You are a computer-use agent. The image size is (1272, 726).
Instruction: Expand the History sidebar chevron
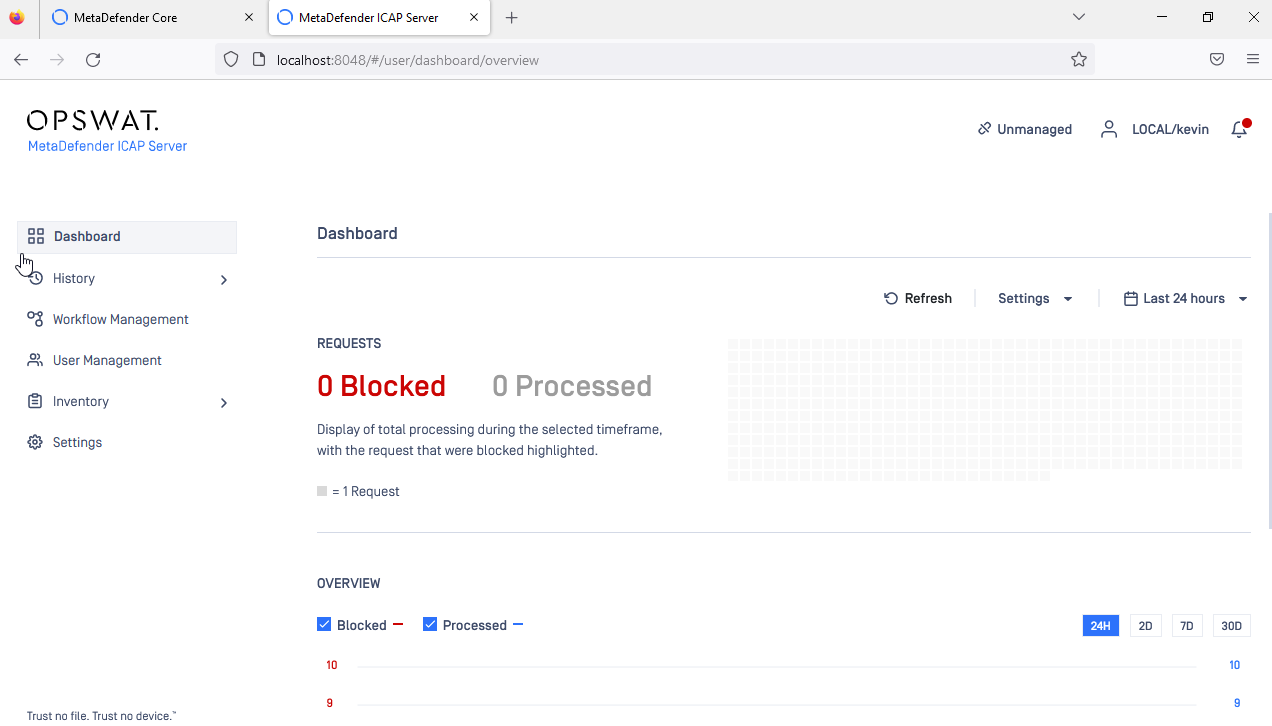[223, 280]
